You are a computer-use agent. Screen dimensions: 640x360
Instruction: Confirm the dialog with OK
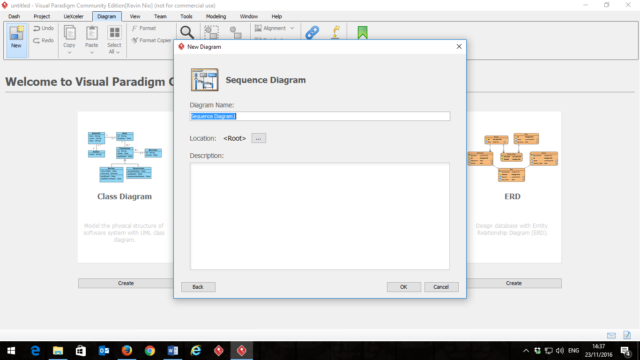click(x=404, y=287)
